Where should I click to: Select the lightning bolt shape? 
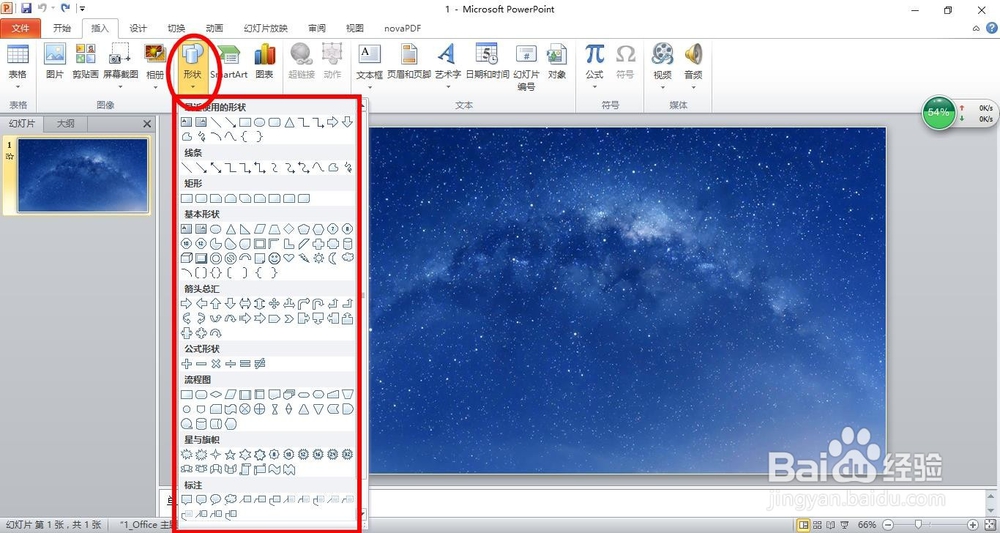pyautogui.click(x=304, y=258)
